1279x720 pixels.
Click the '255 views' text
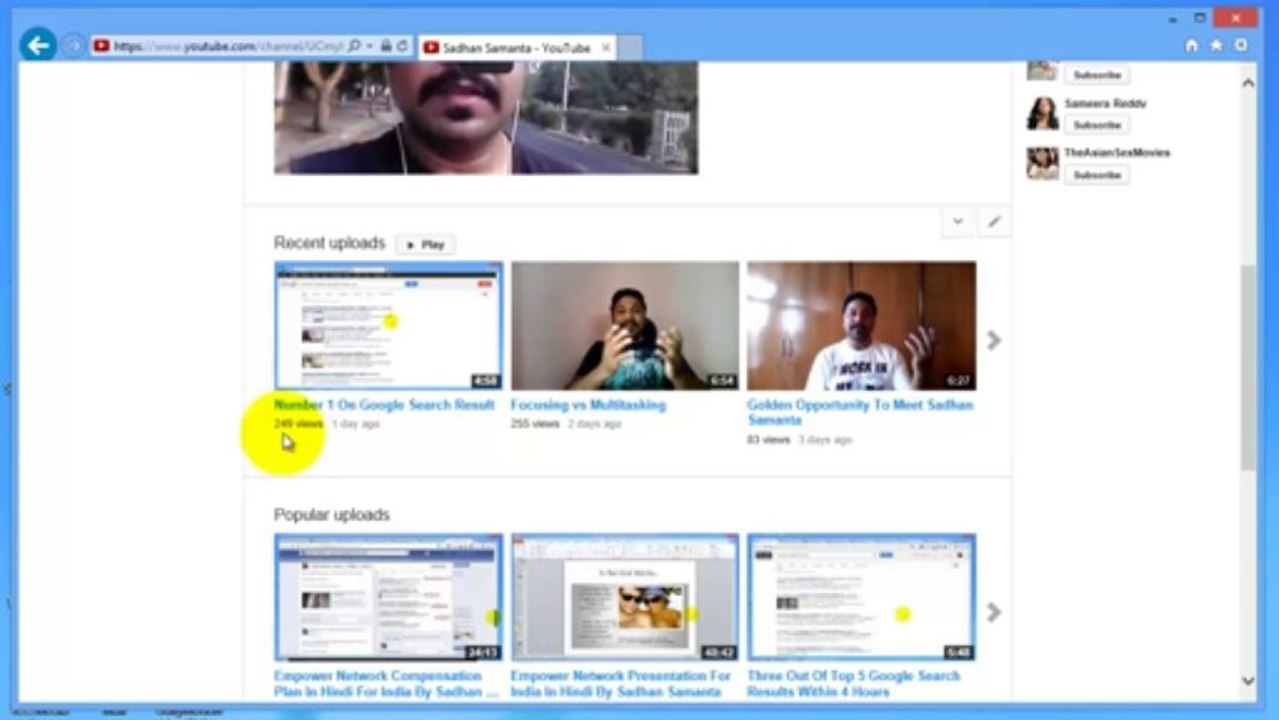pyautogui.click(x=535, y=424)
